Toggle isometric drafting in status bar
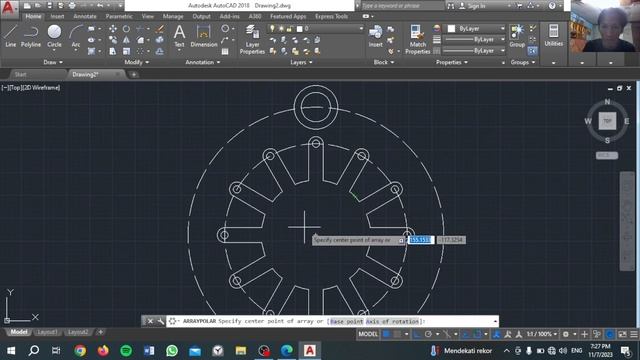This screenshot has width=640, height=360. [x=447, y=334]
